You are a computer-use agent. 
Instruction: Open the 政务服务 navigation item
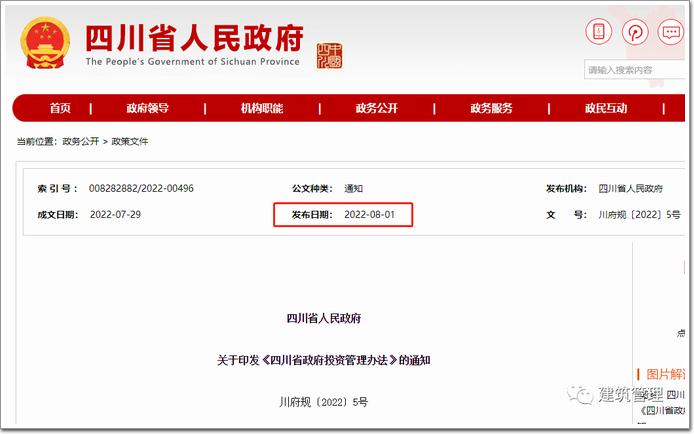[491, 108]
